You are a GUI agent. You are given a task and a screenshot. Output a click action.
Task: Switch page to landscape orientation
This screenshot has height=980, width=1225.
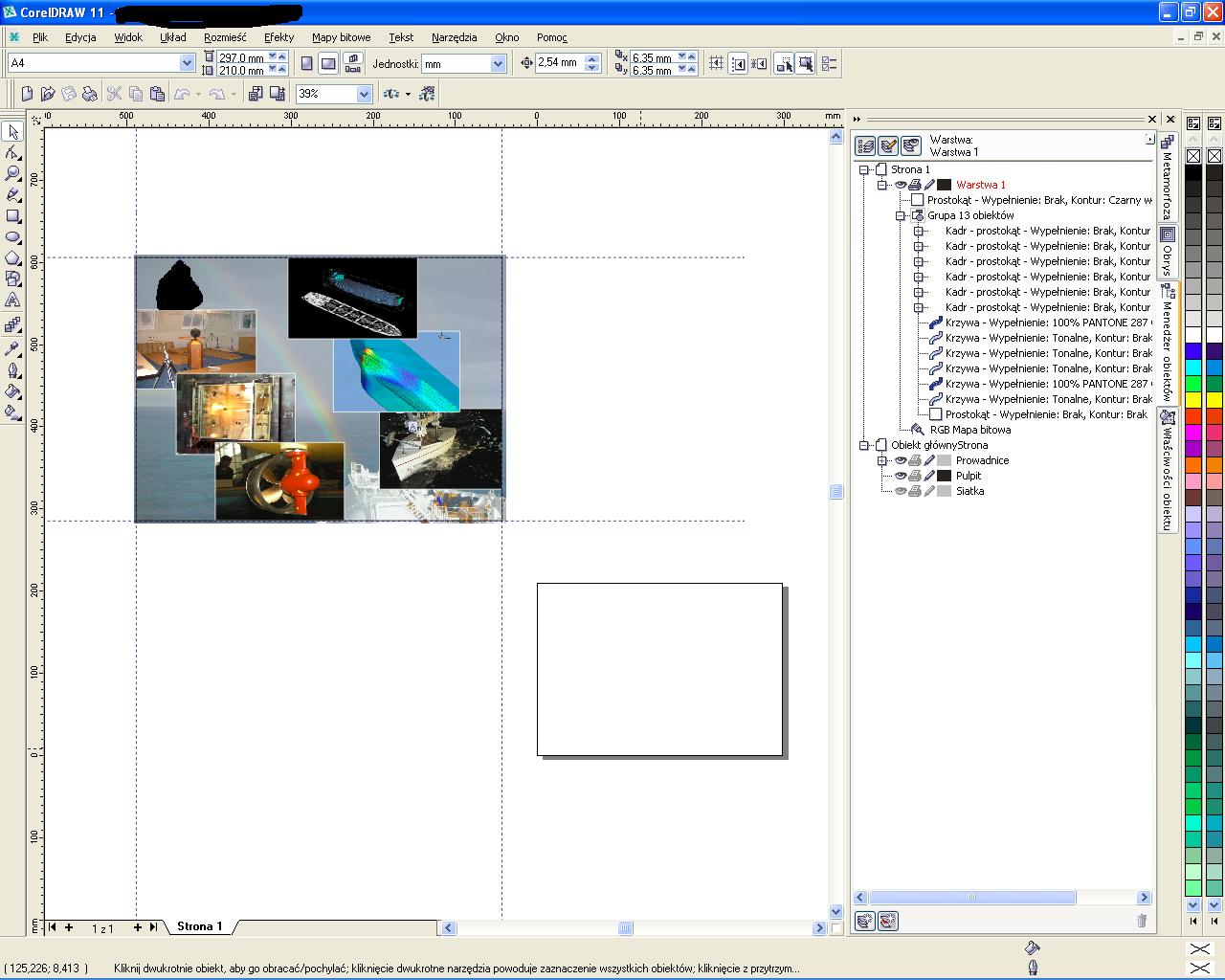(328, 64)
